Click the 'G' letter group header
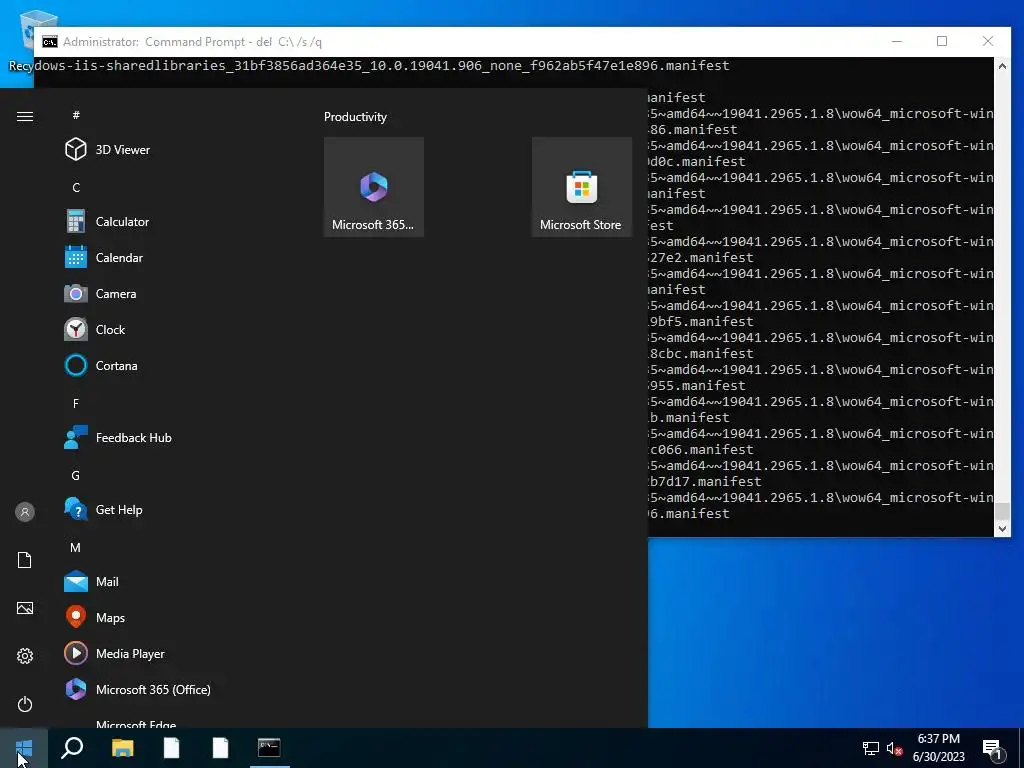1024x768 pixels. [76, 475]
